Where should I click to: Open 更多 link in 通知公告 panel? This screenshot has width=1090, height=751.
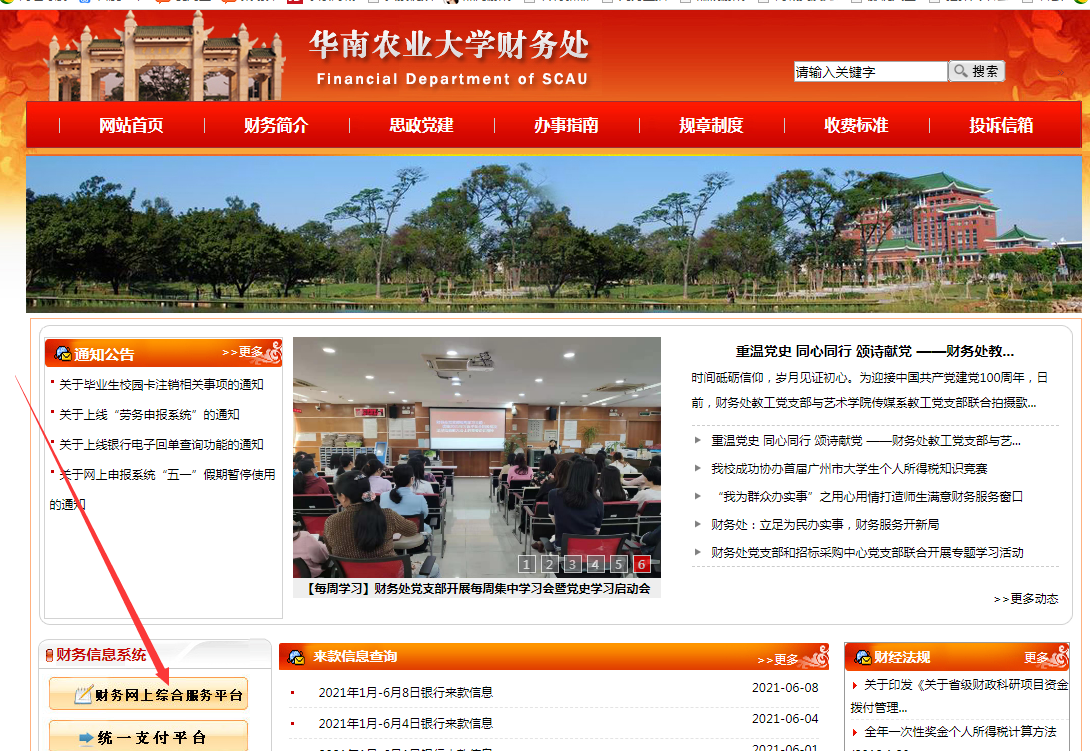click(243, 352)
